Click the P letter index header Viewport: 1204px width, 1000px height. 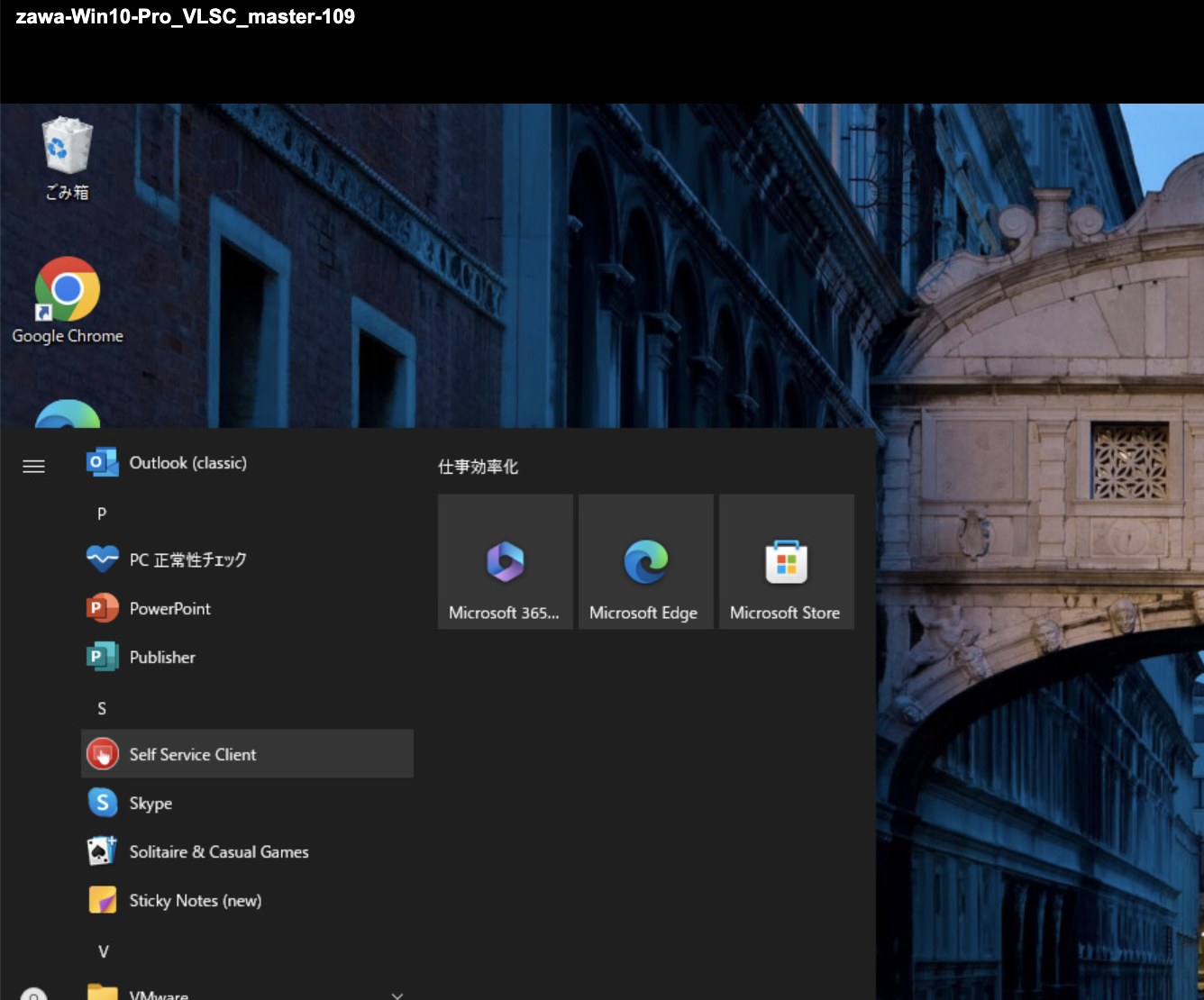pyautogui.click(x=102, y=514)
